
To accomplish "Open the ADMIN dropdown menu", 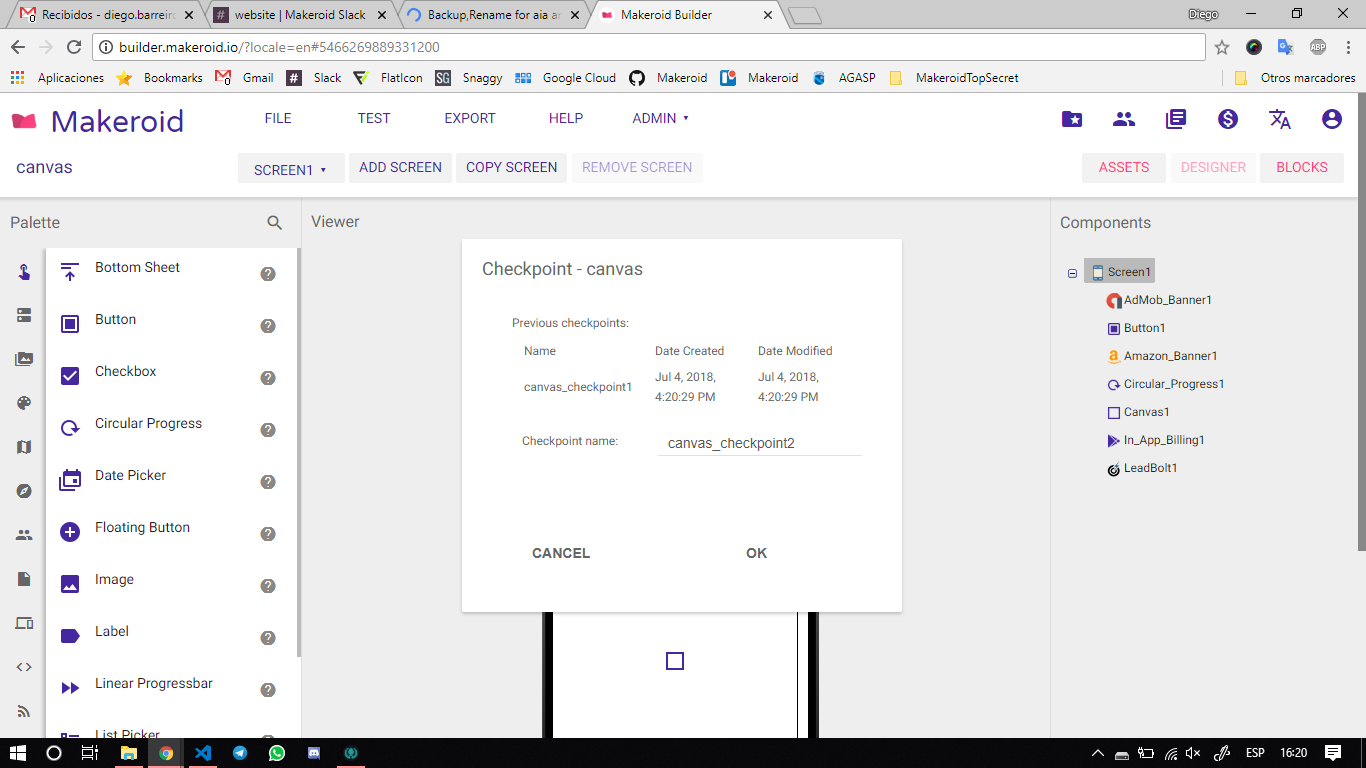I will (661, 118).
